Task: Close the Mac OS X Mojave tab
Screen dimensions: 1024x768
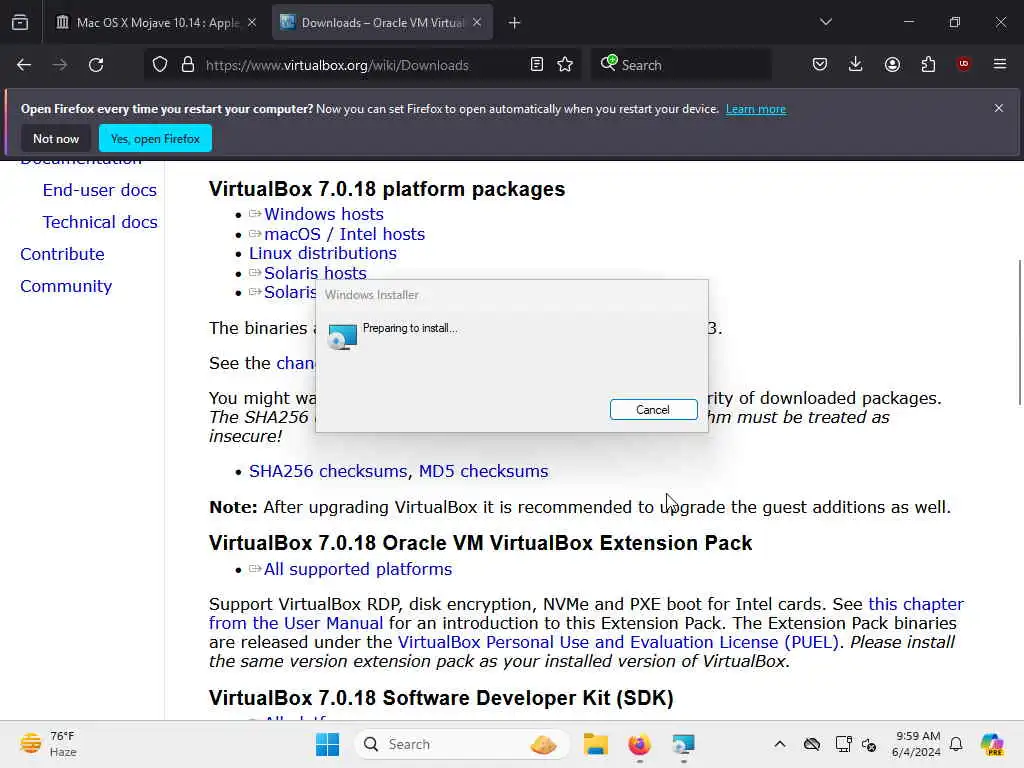Action: click(252, 23)
